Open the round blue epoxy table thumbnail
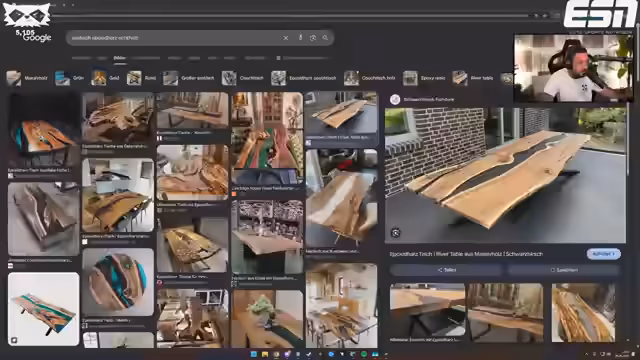 click(118, 282)
